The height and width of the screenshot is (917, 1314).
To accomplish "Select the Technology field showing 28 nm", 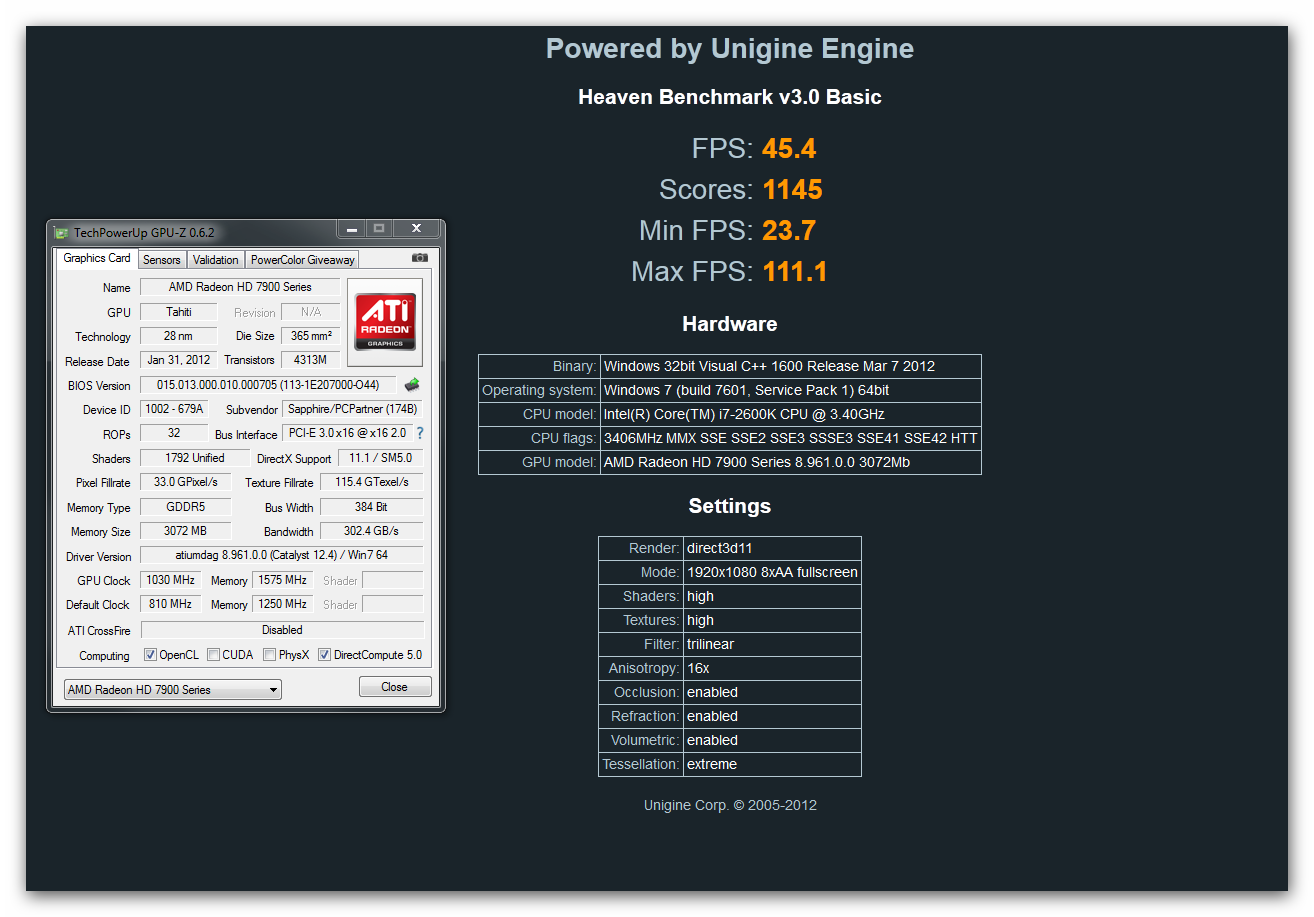I will pos(179,336).
